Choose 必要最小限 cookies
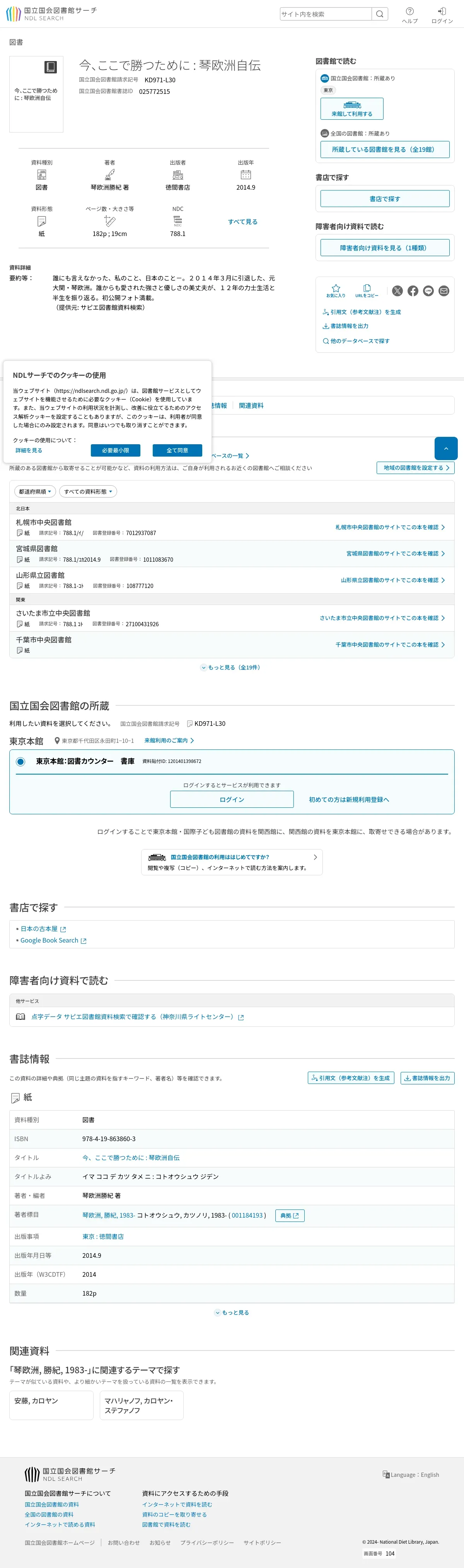Image resolution: width=464 pixels, height=1568 pixels. 116,450
